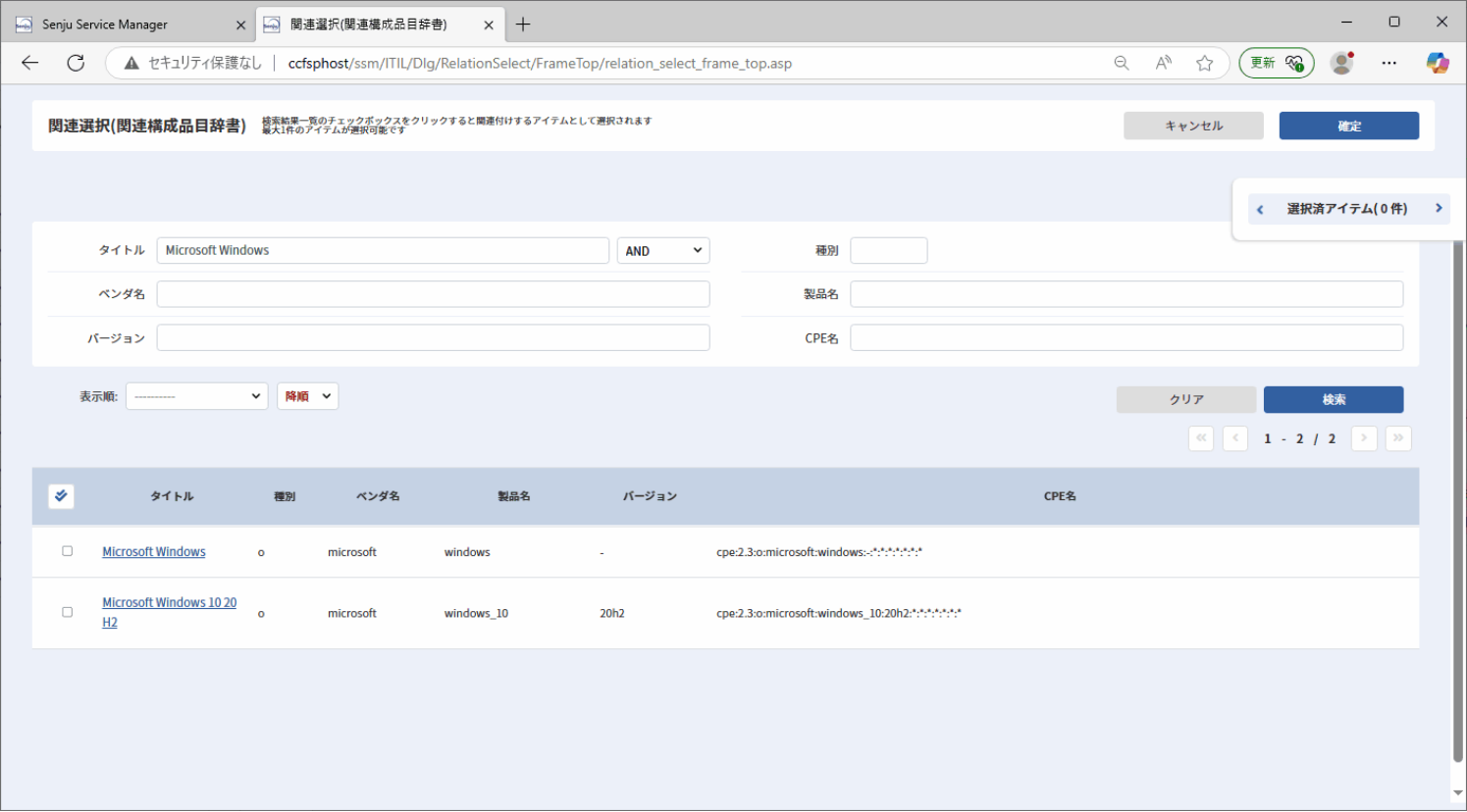Click the page vertical scrollbar
1467x812 pixels.
pyautogui.click(x=1458, y=500)
